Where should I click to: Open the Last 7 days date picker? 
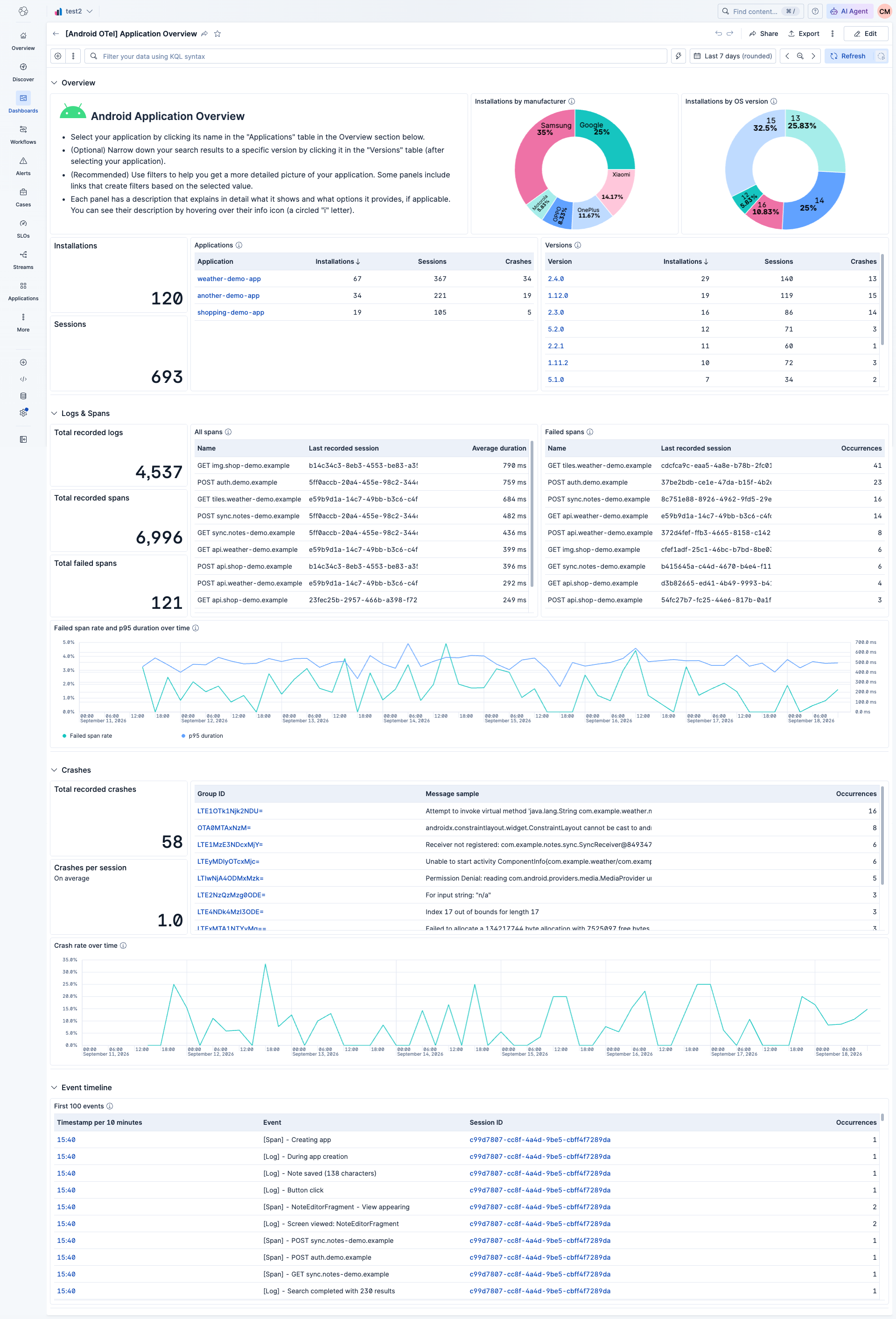(733, 56)
